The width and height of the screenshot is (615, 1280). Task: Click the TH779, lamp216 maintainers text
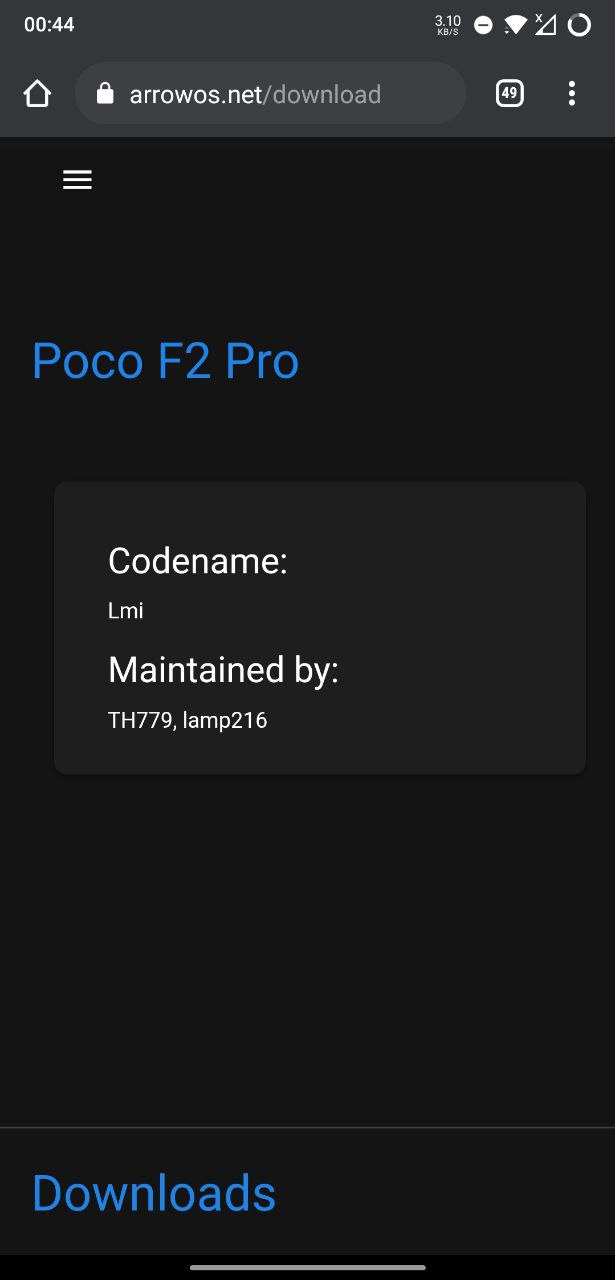(x=188, y=720)
